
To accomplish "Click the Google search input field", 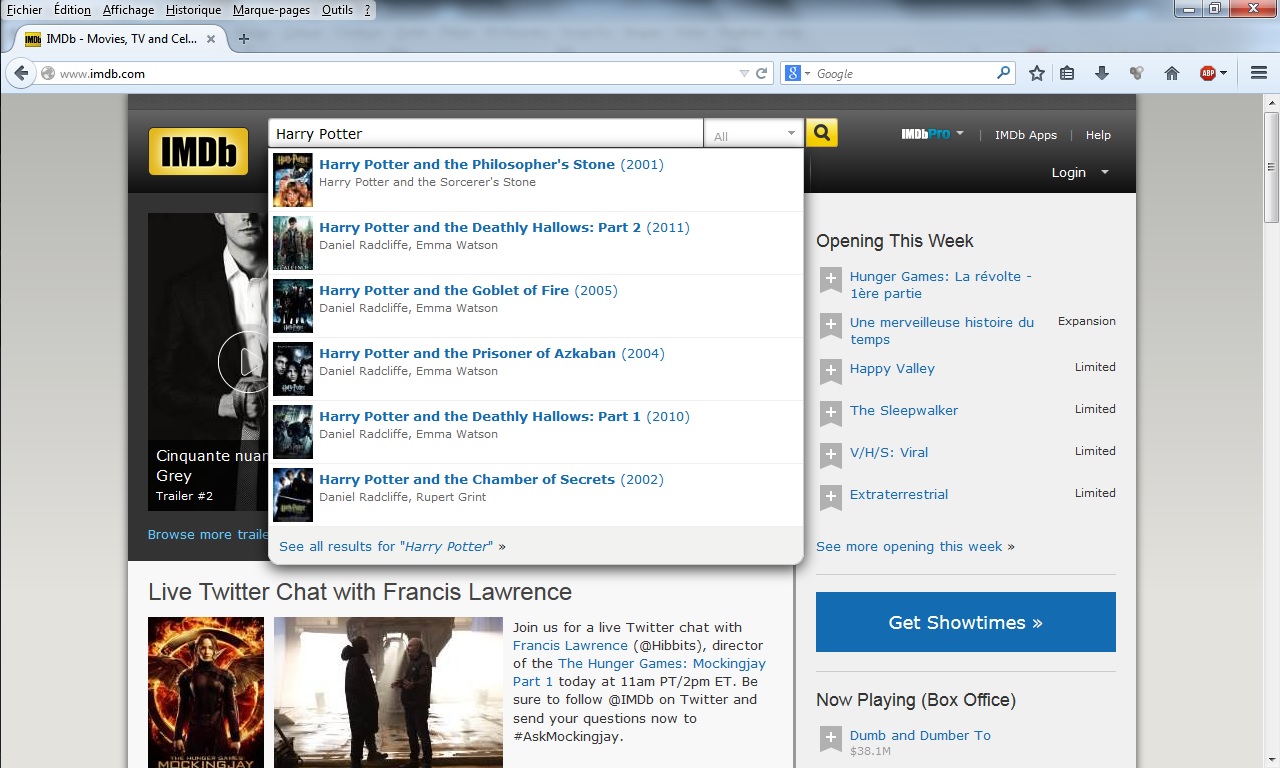I will point(903,73).
